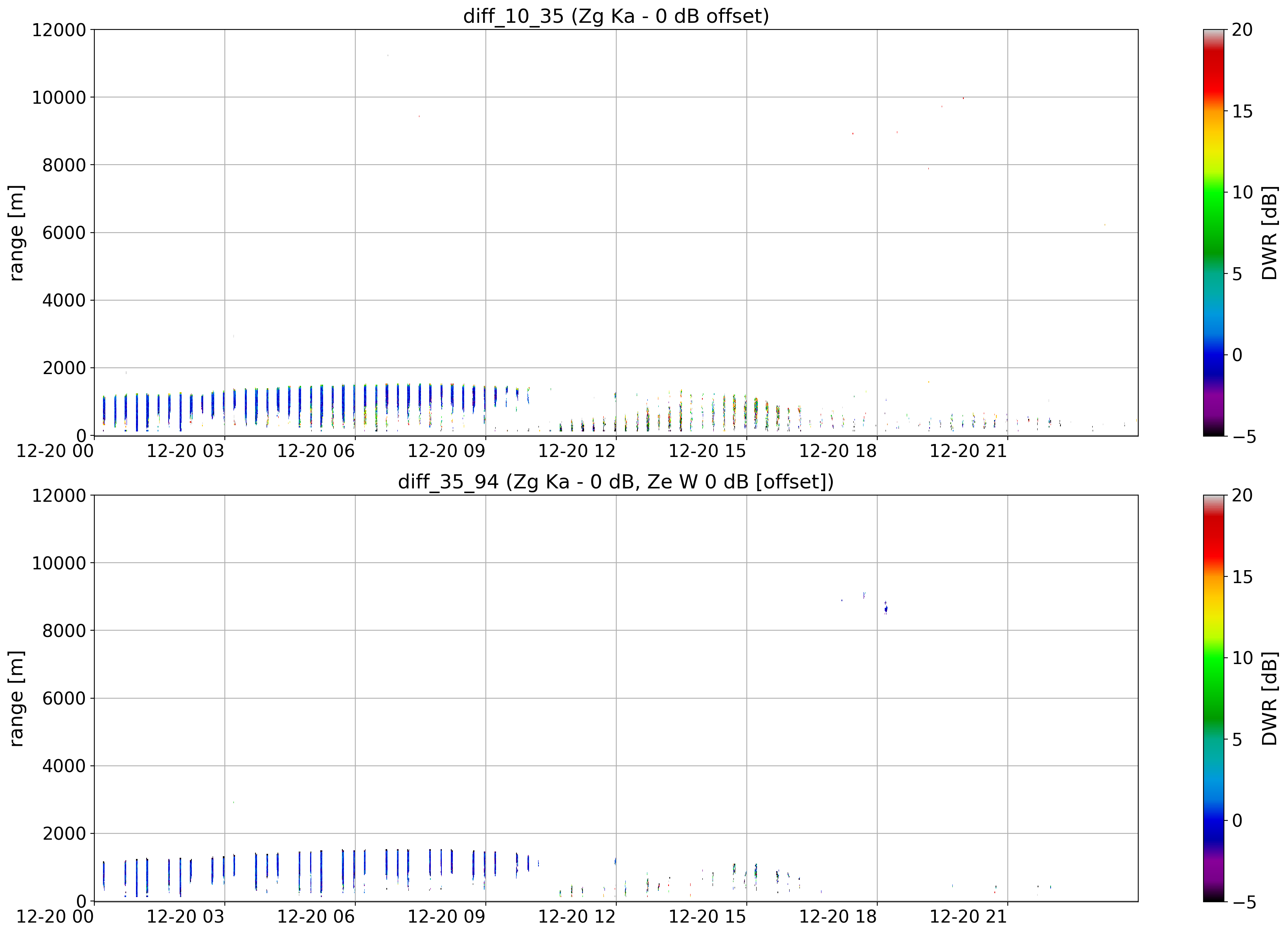
Task: Click the 12-20 03 x-tick under the top plot
Action: pyautogui.click(x=186, y=451)
